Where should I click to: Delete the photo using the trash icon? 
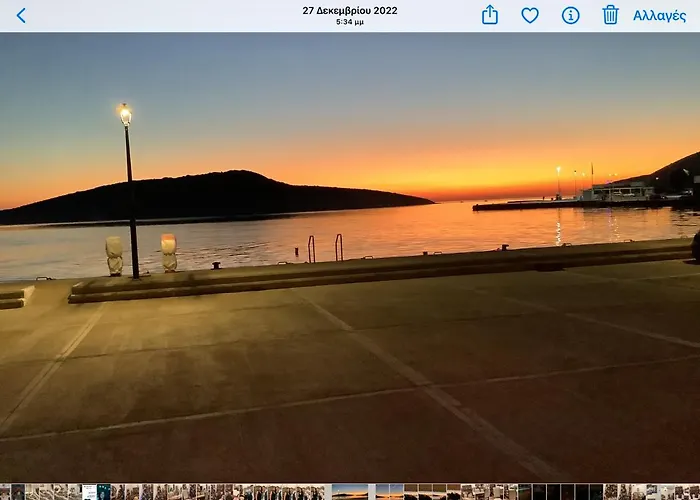pos(610,15)
